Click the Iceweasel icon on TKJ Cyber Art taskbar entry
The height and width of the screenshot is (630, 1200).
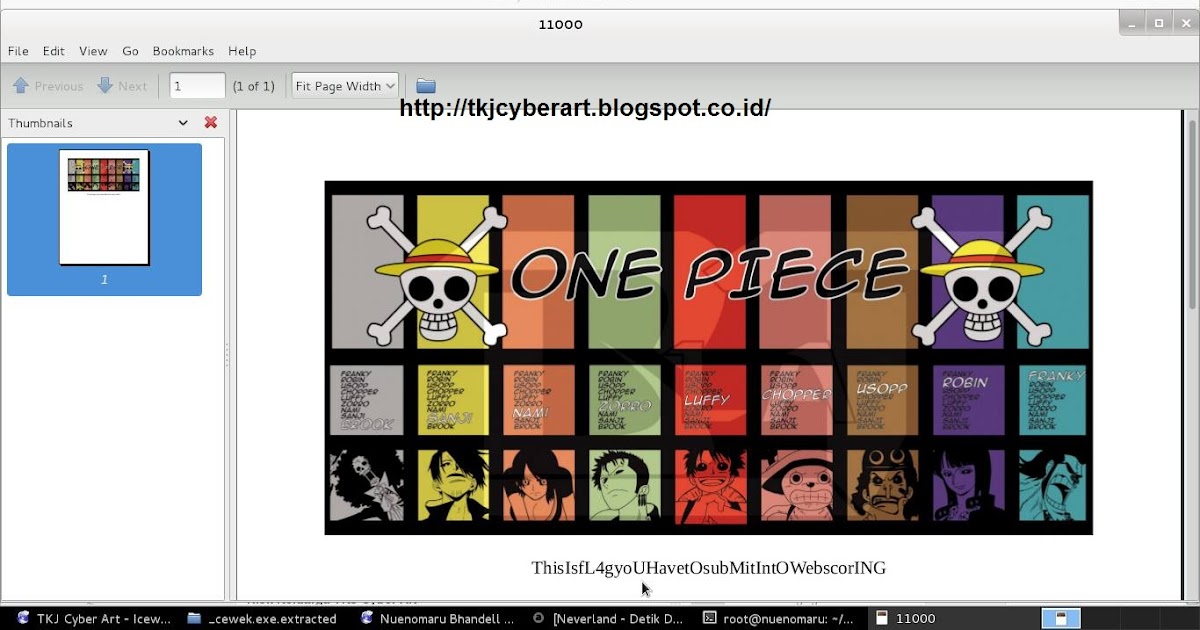pos(23,619)
